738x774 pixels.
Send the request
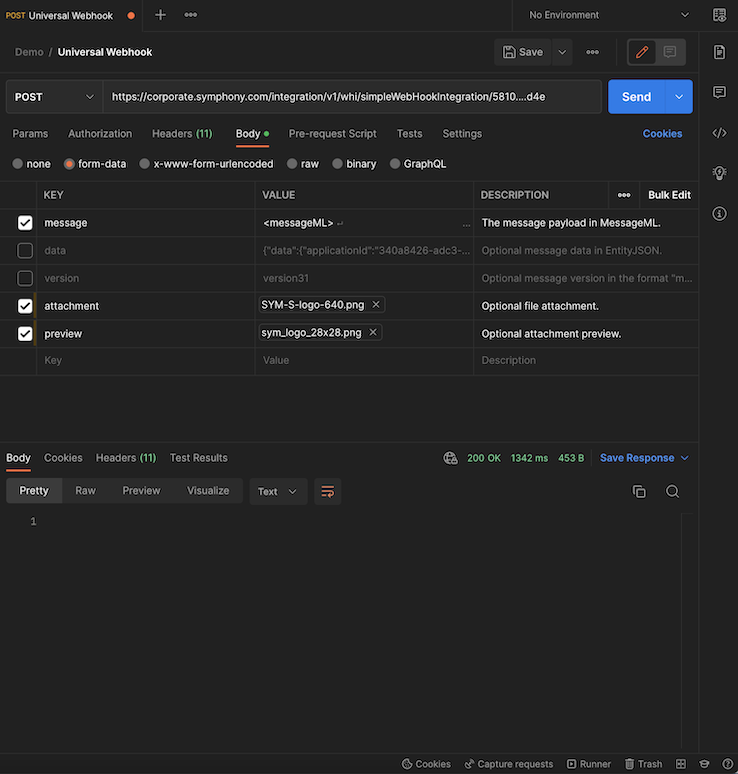tap(637, 97)
